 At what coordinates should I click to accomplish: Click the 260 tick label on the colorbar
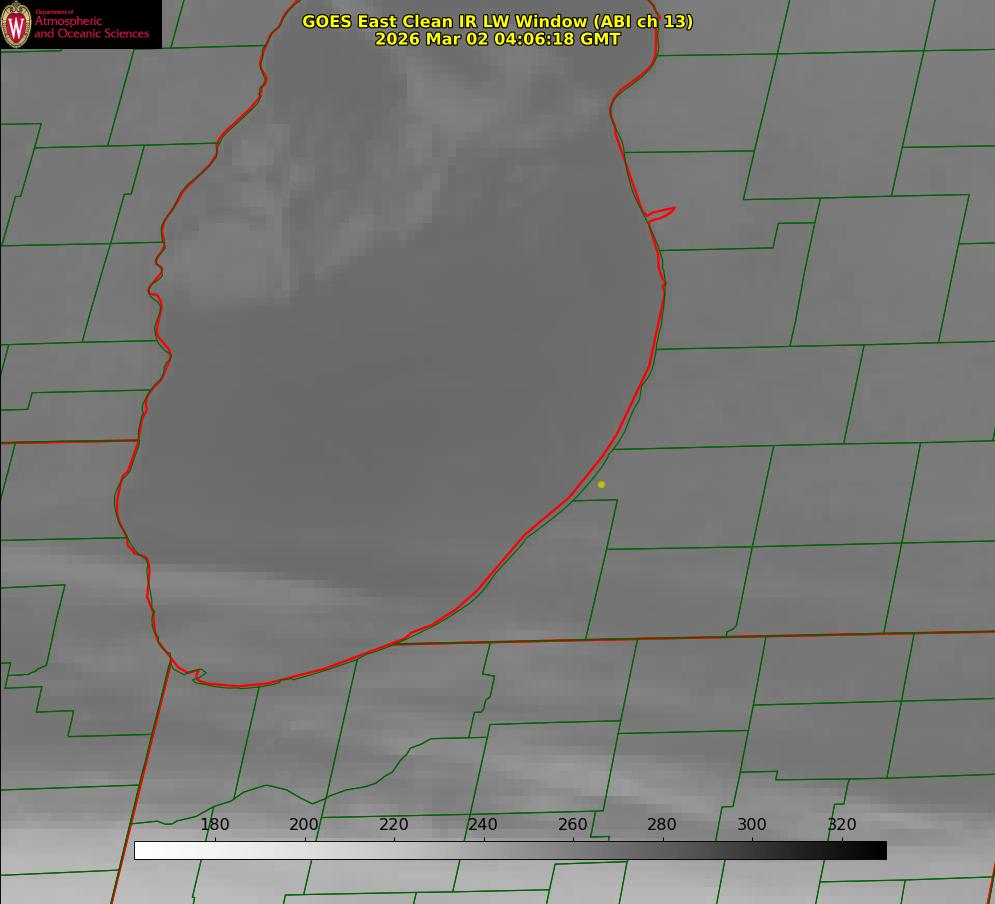[573, 825]
